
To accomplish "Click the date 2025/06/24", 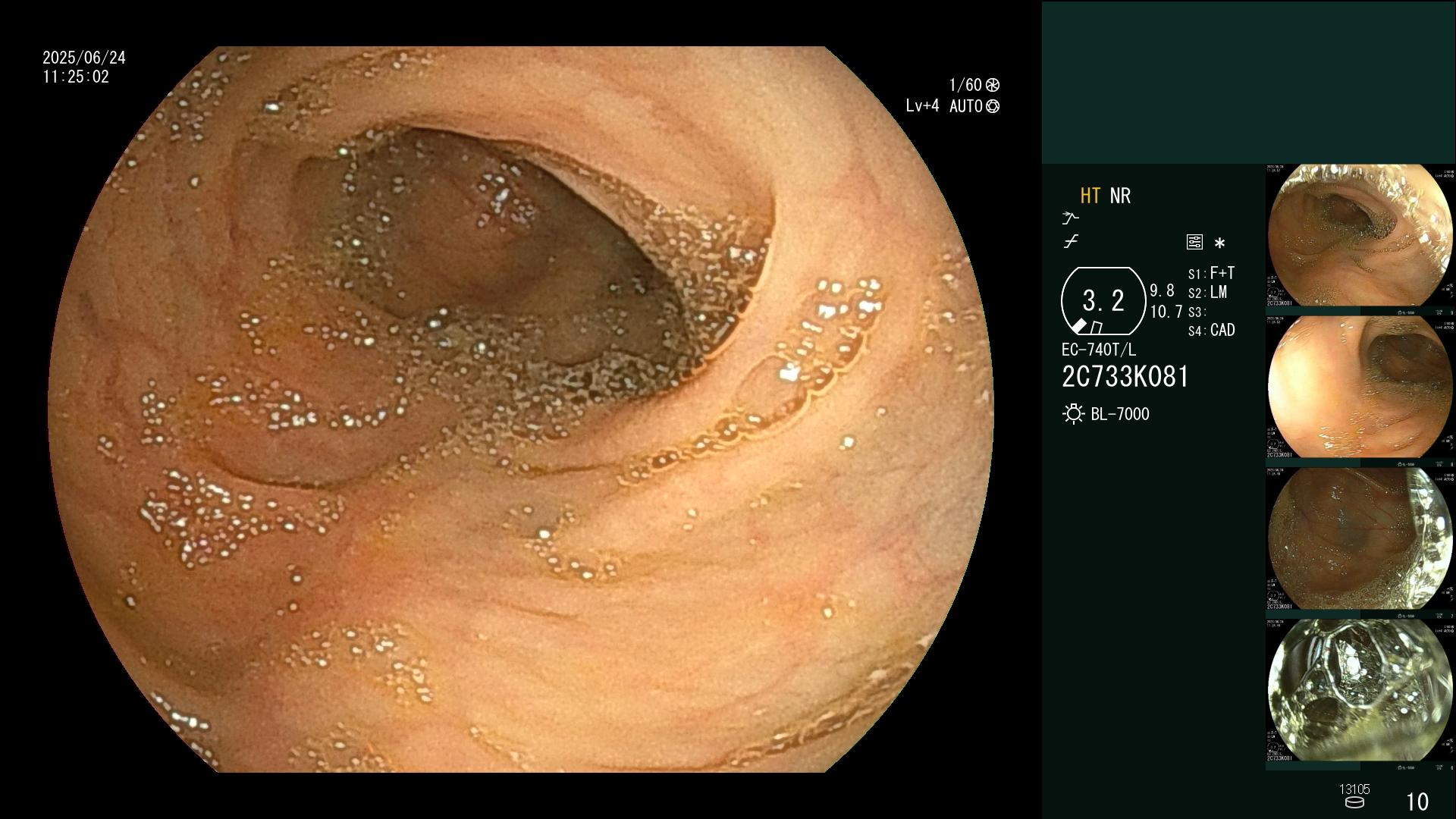I will click(x=84, y=58).
